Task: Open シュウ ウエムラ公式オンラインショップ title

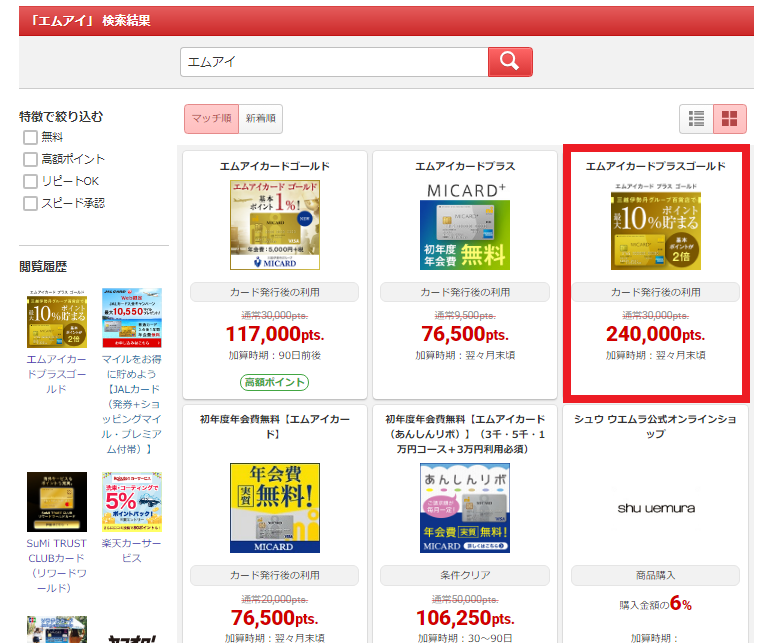Action: click(x=656, y=427)
